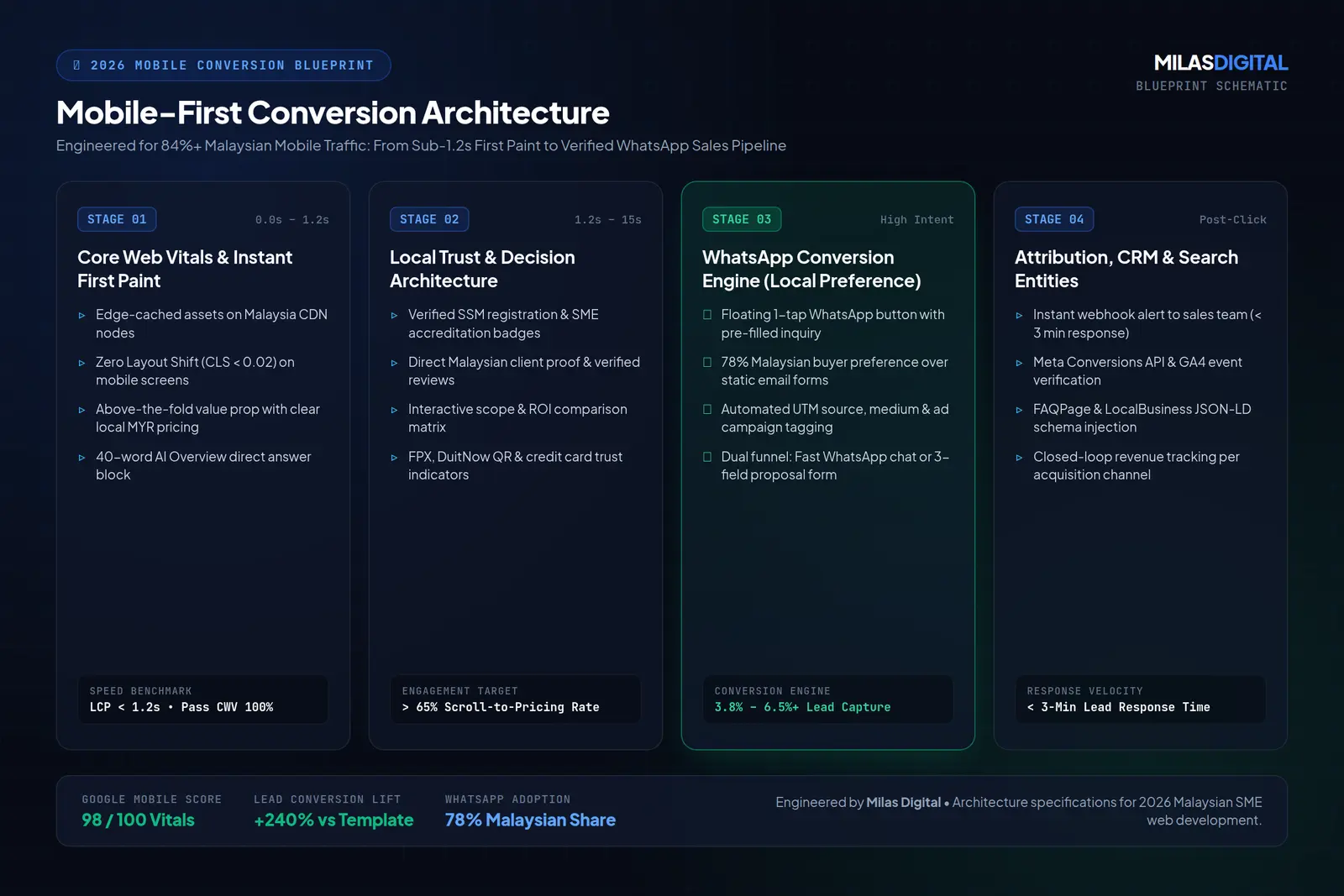
Task: Click arrow bullet beside FAQPage & LocalBusiness JSON-LD
Action: click(x=1019, y=410)
